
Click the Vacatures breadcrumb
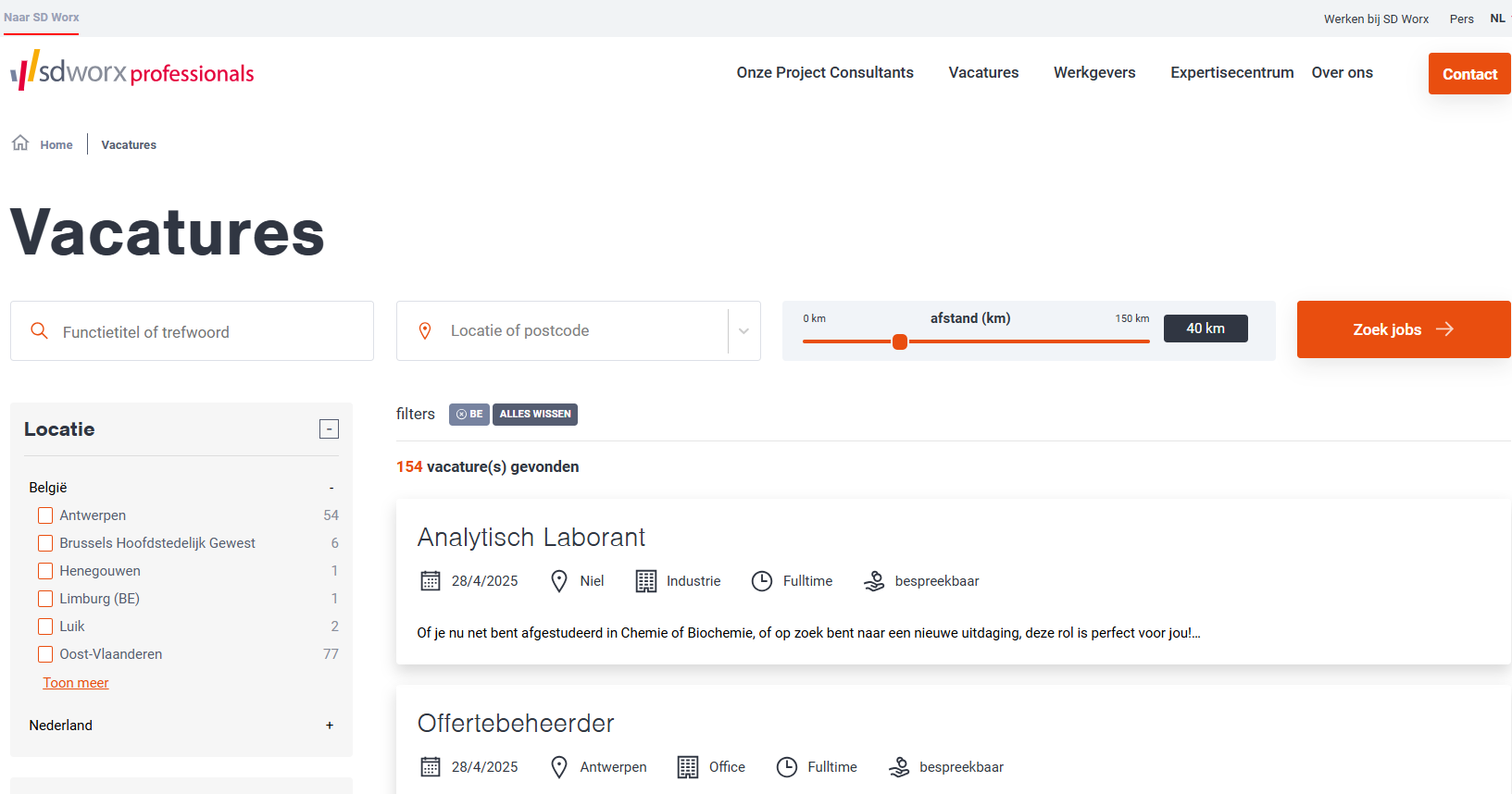pos(129,144)
